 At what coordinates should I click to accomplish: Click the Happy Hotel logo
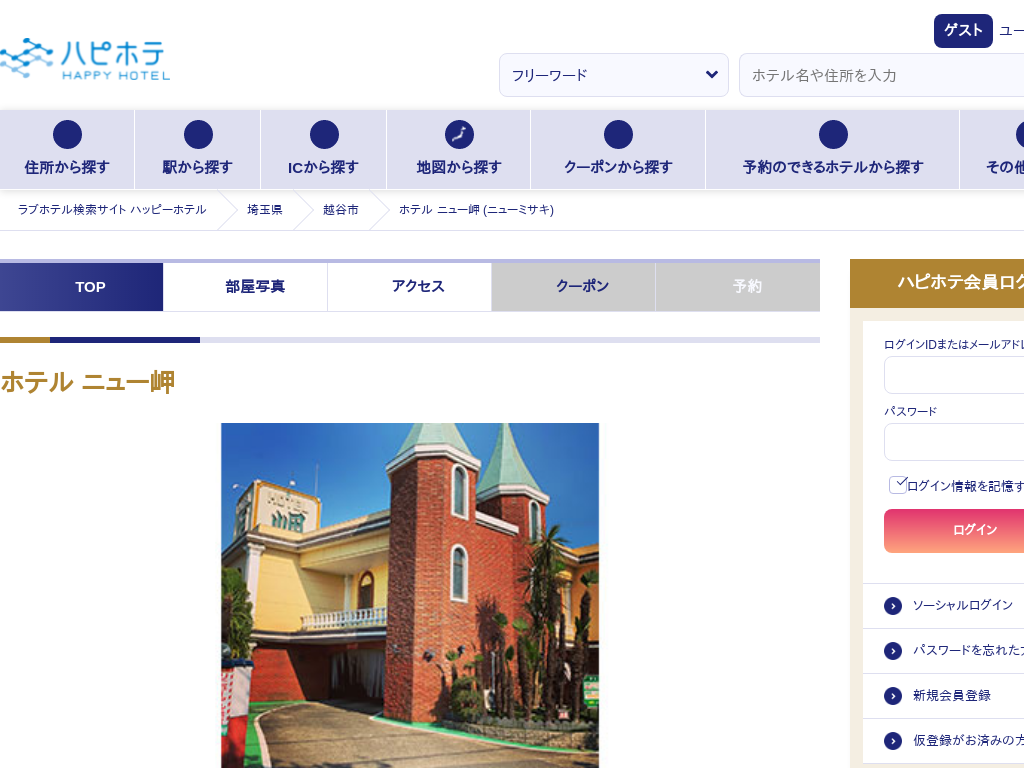(x=85, y=59)
